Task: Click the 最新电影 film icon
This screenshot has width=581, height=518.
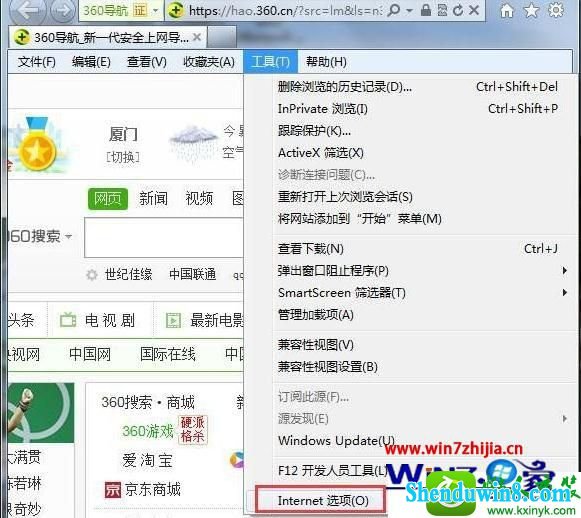Action: coord(173,320)
